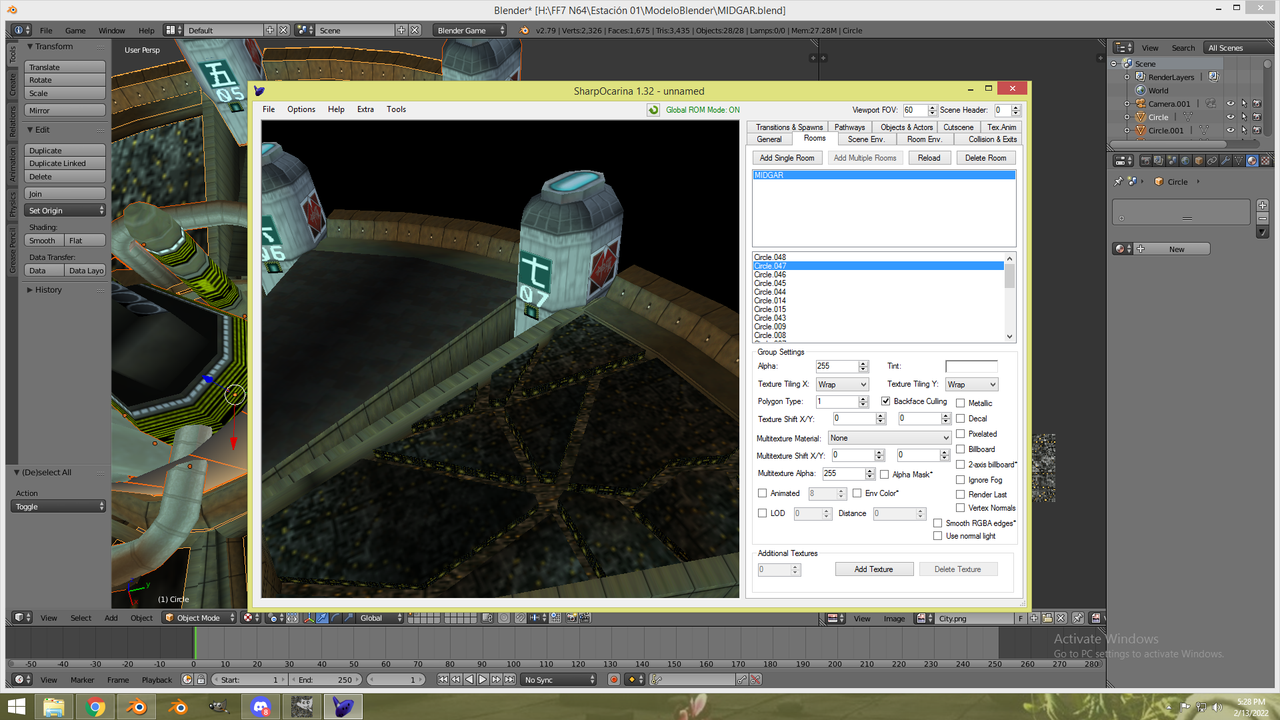
Task: Click Duplicate Linked button in Blender
Action: click(65, 163)
